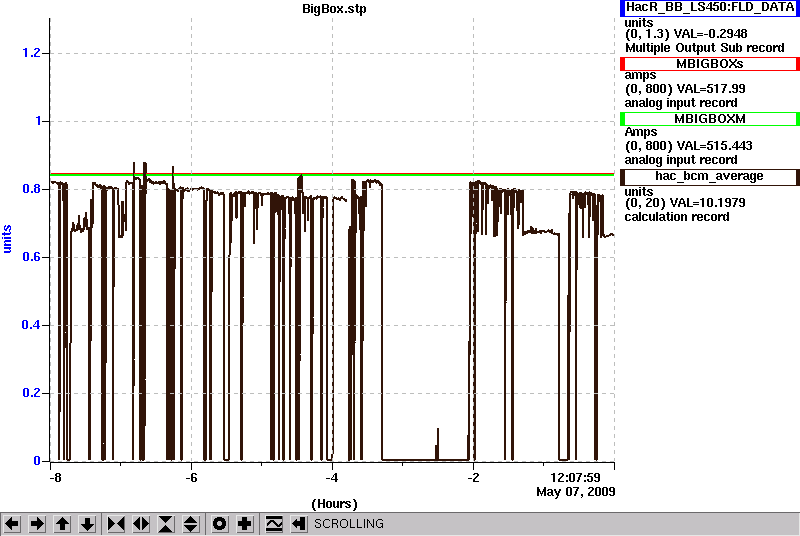
Task: Click the -4 x-axis tick label
Action: (332, 478)
